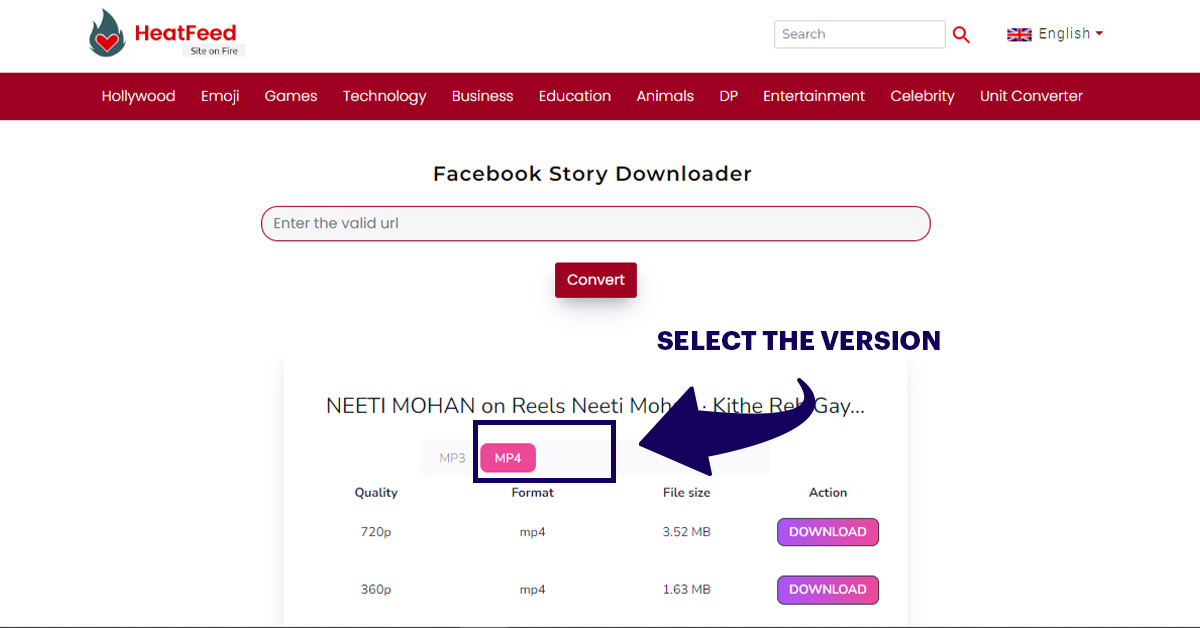Image resolution: width=1200 pixels, height=628 pixels.
Task: Switch to the MP3 tab
Action: click(x=452, y=458)
